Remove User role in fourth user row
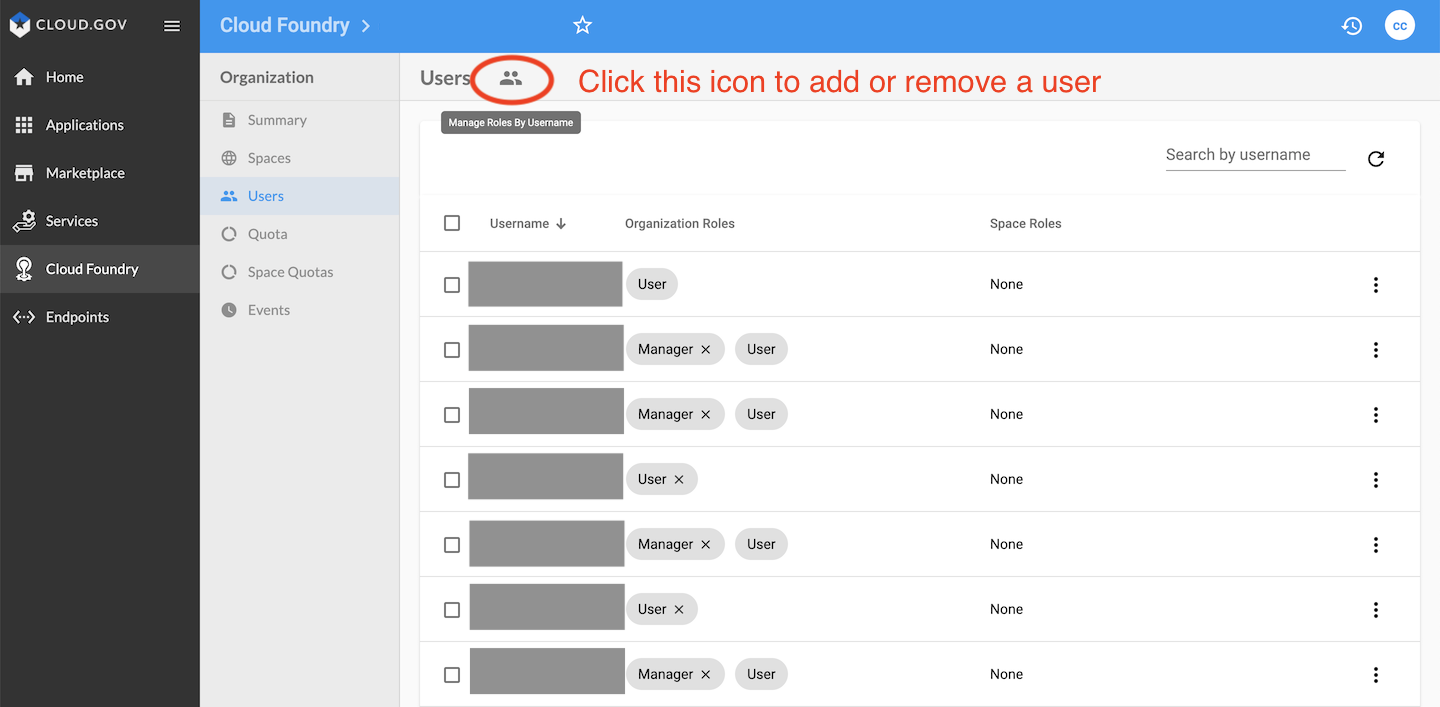 pos(679,480)
